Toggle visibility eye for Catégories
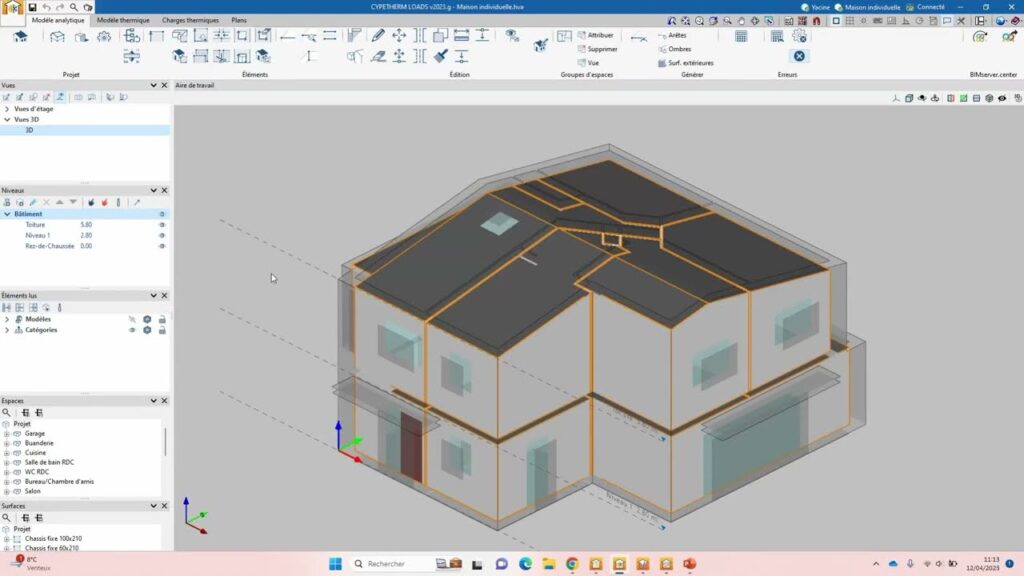Viewport: 1024px width, 576px height. (x=132, y=330)
